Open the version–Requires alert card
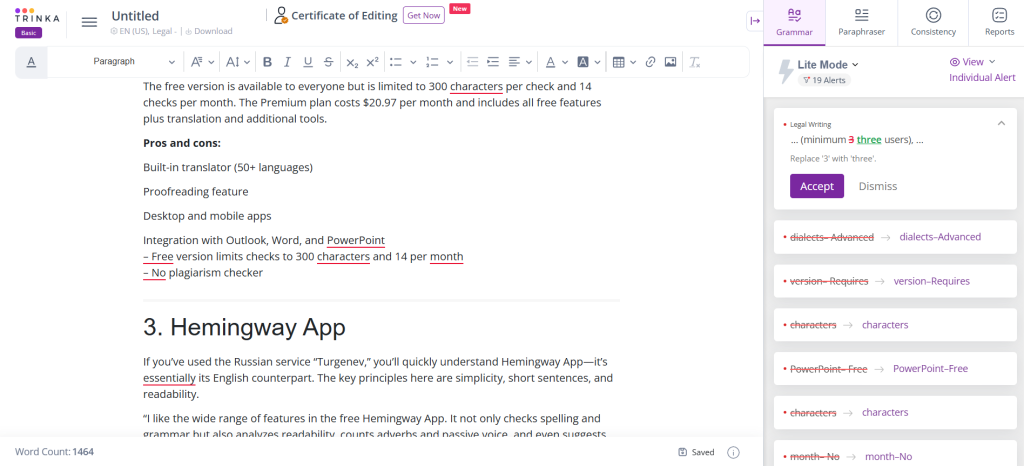Image resolution: width=1024 pixels, height=466 pixels. (x=895, y=281)
